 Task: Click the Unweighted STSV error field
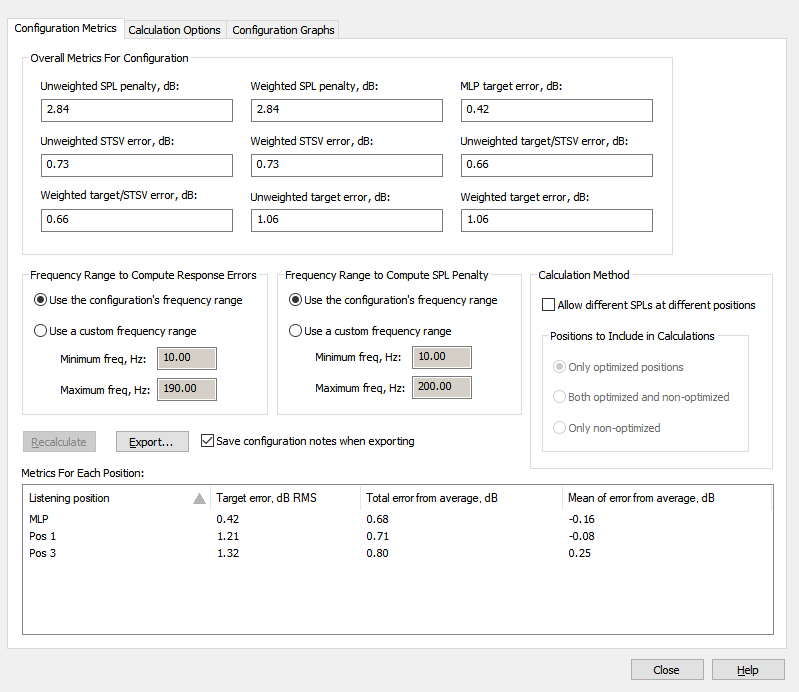pyautogui.click(x=137, y=165)
